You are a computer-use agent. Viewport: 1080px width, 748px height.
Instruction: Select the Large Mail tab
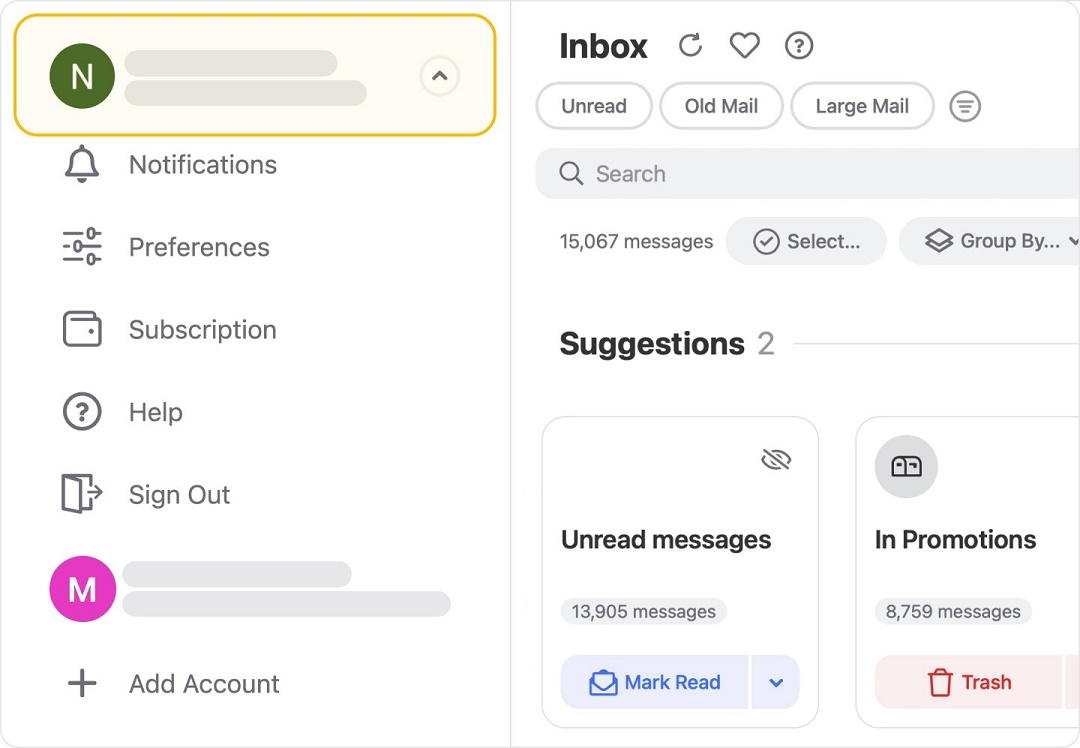coord(862,106)
